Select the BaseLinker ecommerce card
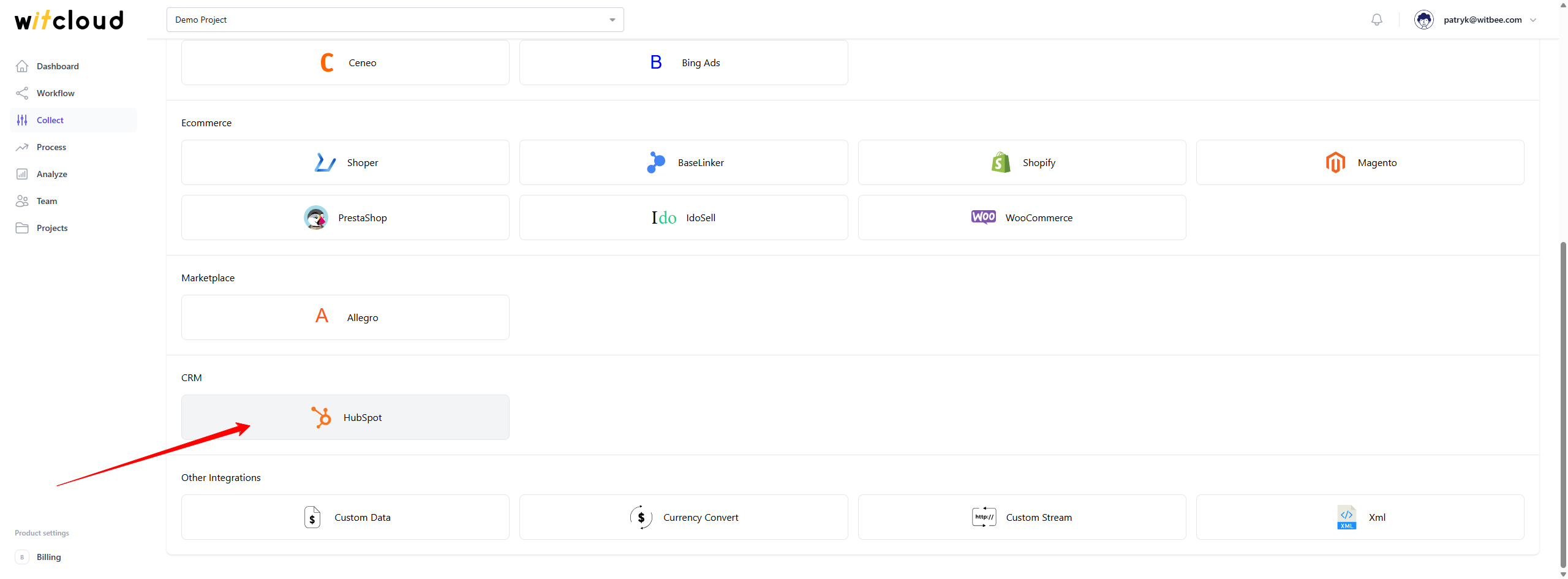Viewport: 1568px width, 579px height. 684,162
